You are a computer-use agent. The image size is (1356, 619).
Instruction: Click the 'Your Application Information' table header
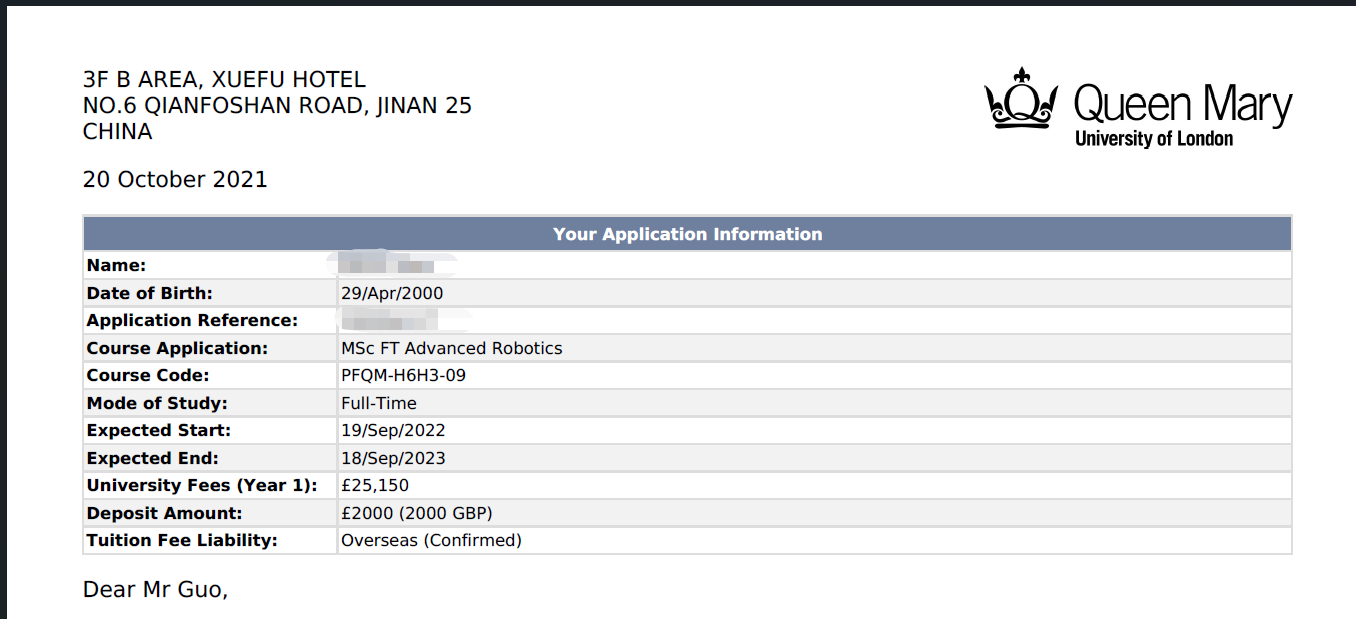click(x=687, y=234)
